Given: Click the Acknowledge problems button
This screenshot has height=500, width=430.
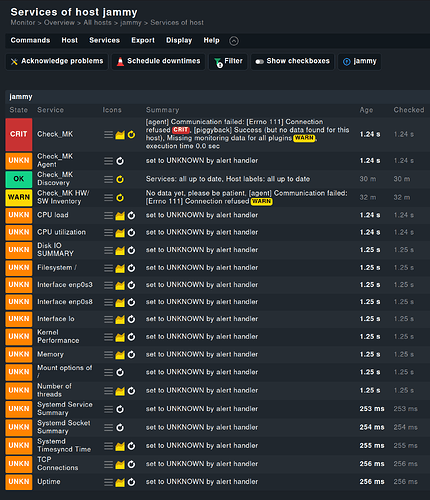Looking at the screenshot, I should click(57, 62).
